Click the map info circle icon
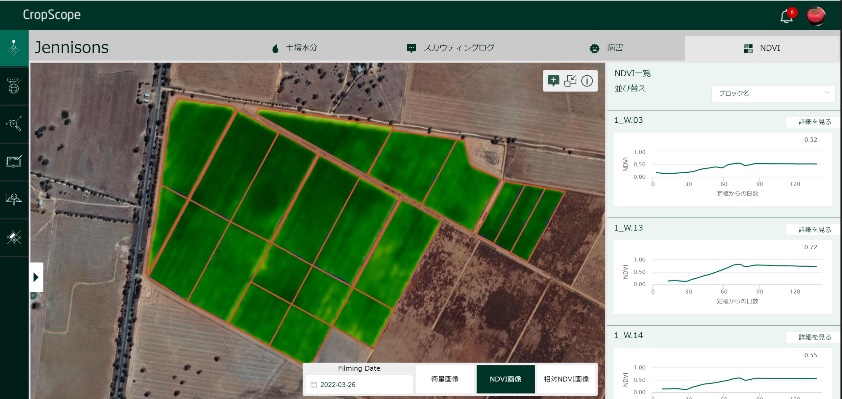The image size is (842, 399). pos(587,81)
